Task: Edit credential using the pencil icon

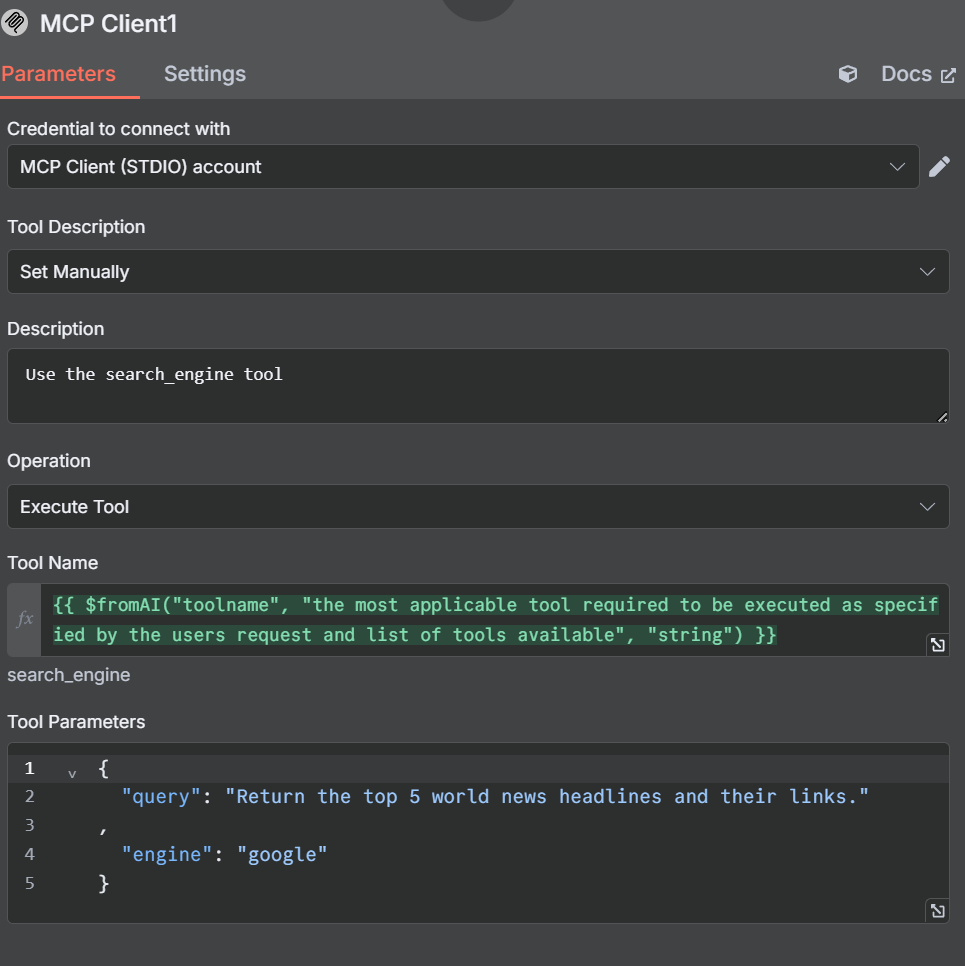Action: (939, 166)
